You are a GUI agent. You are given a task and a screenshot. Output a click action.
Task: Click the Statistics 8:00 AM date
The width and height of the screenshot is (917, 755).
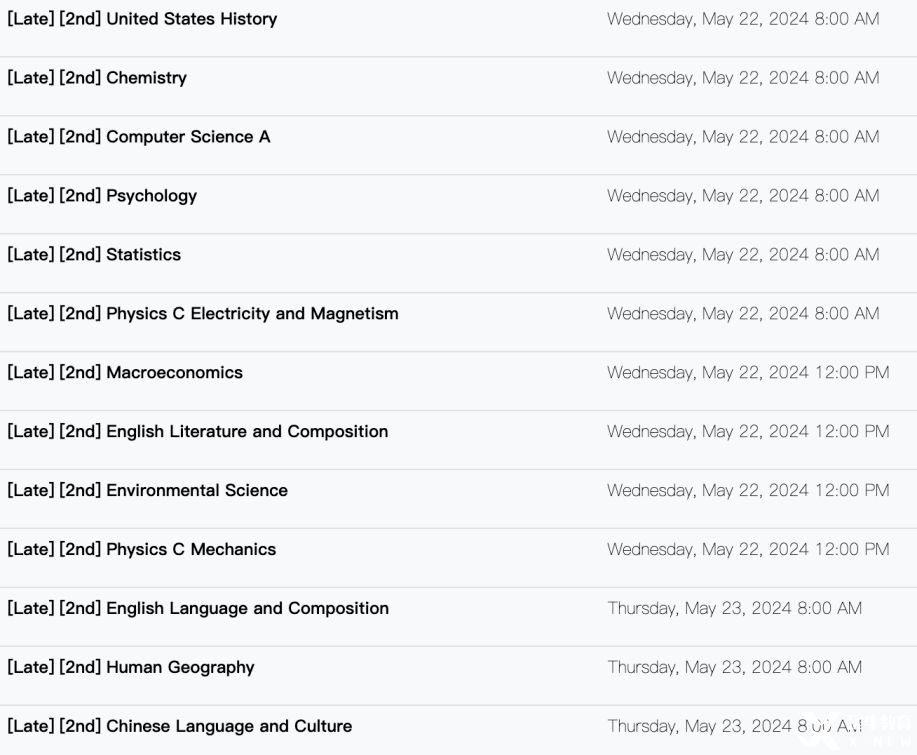pyautogui.click(x=743, y=255)
